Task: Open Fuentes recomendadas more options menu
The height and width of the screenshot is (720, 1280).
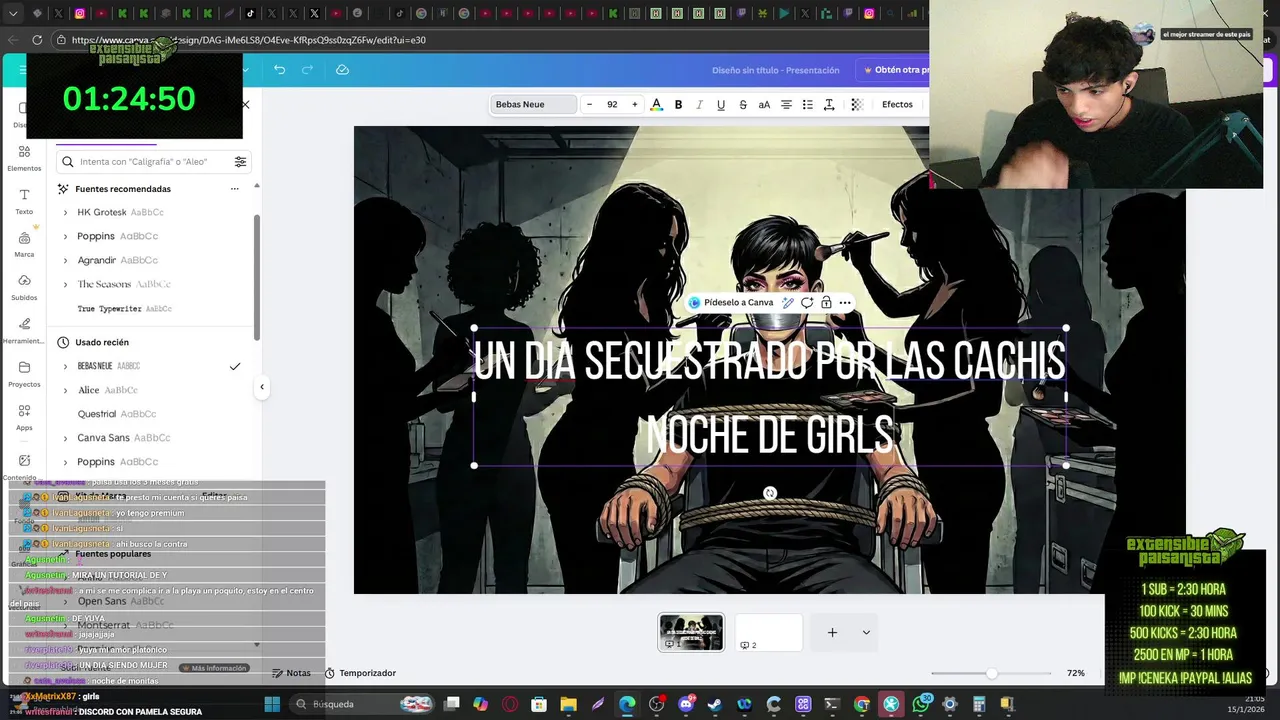Action: click(x=235, y=189)
